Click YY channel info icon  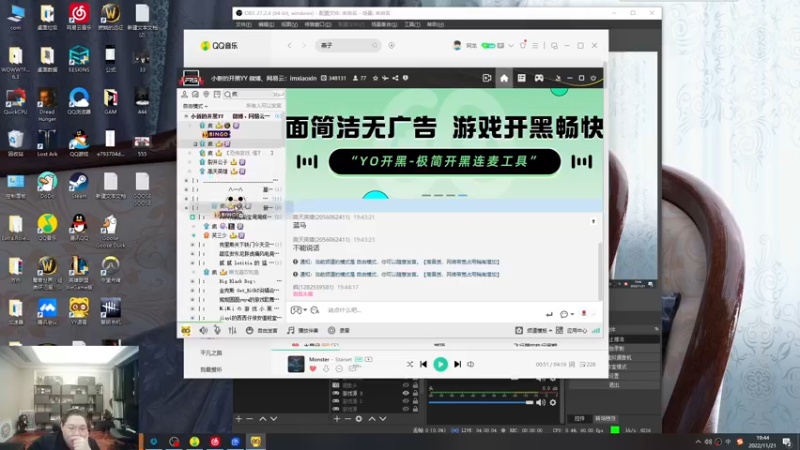406,78
